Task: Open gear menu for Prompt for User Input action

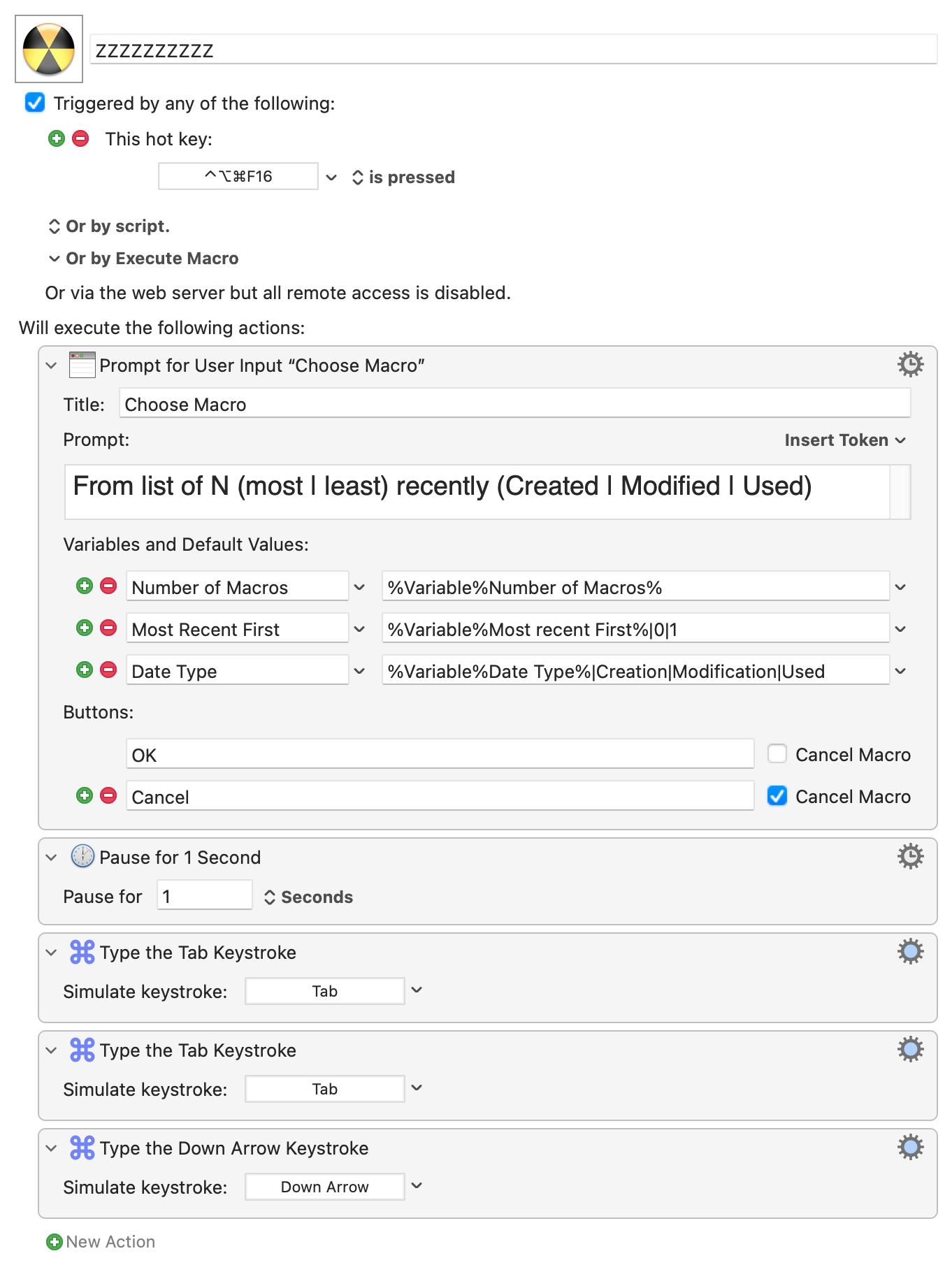Action: pyautogui.click(x=910, y=364)
